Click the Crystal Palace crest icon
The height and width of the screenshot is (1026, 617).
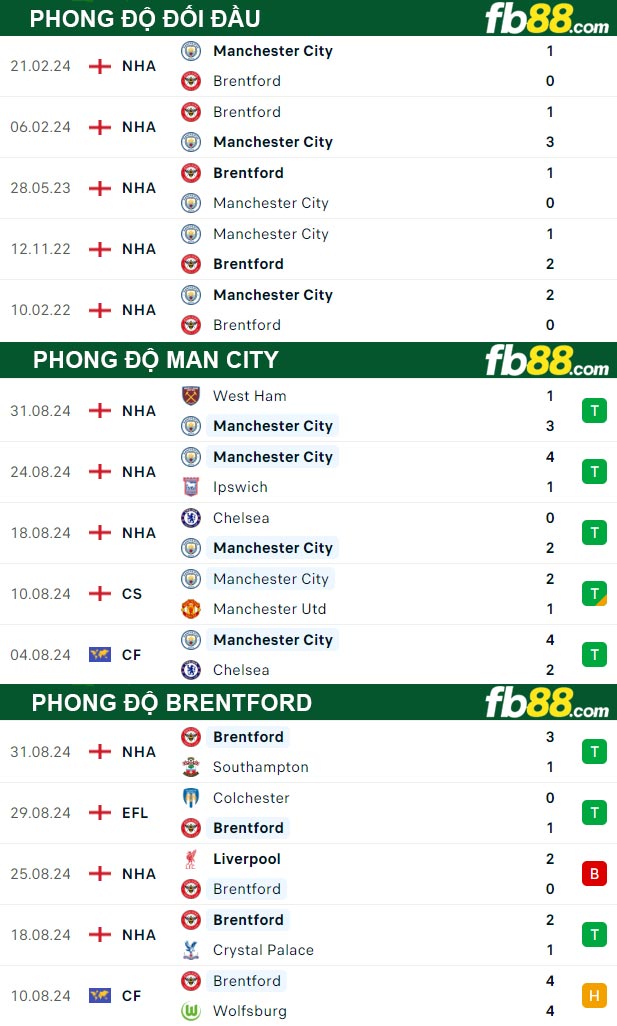point(191,950)
